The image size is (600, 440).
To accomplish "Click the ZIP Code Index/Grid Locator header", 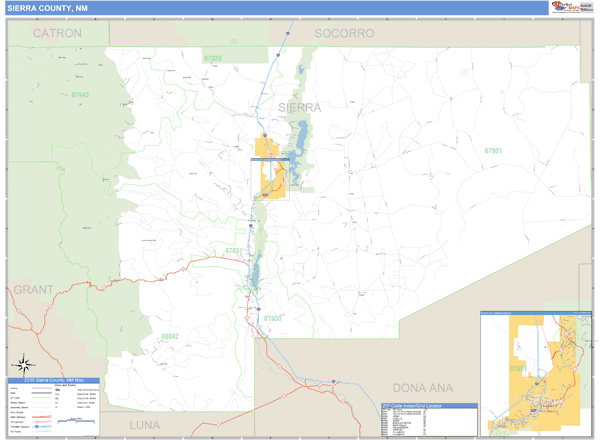I will (x=427, y=406).
